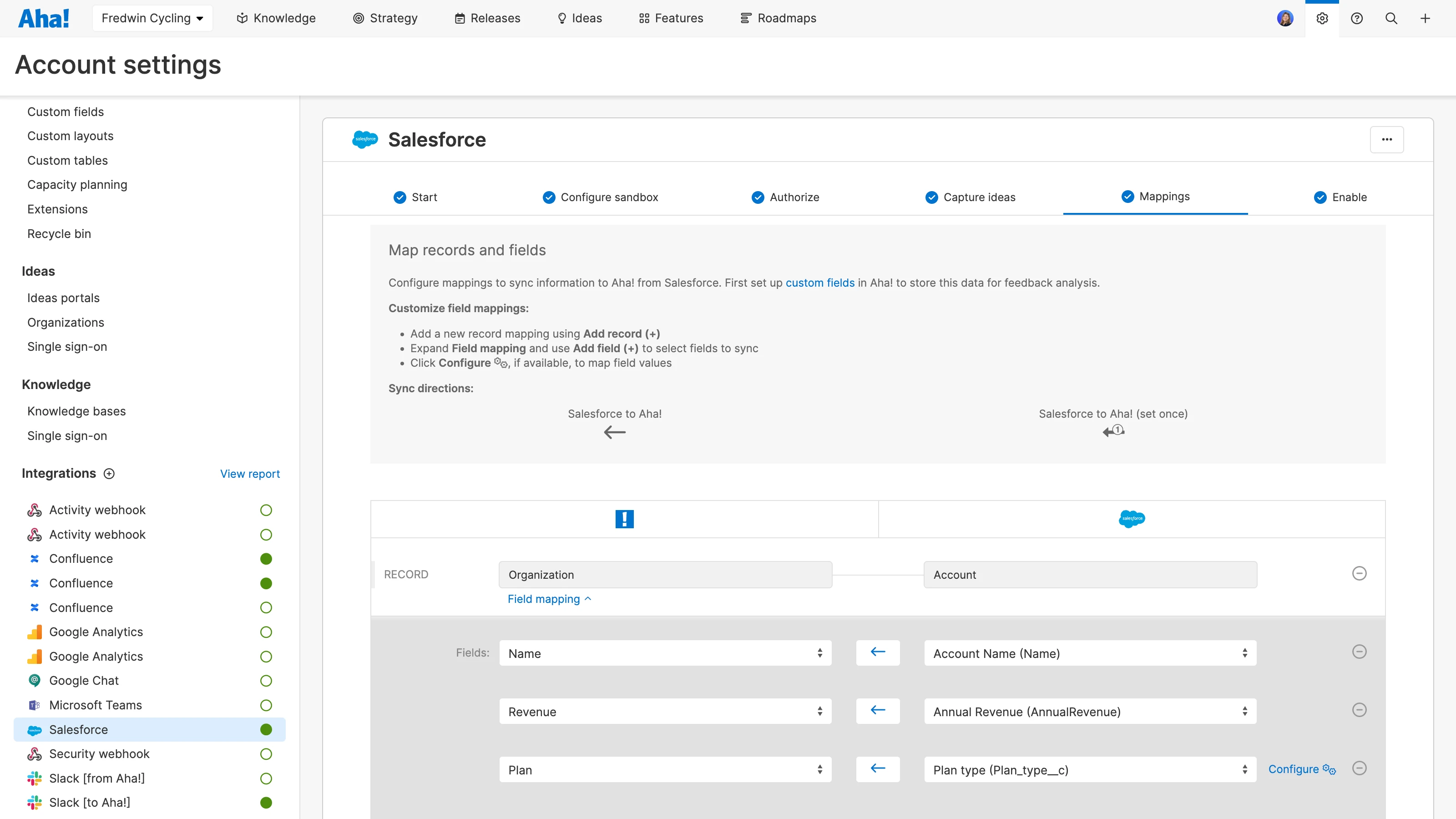Click the Aha! logo in top left

[44, 18]
